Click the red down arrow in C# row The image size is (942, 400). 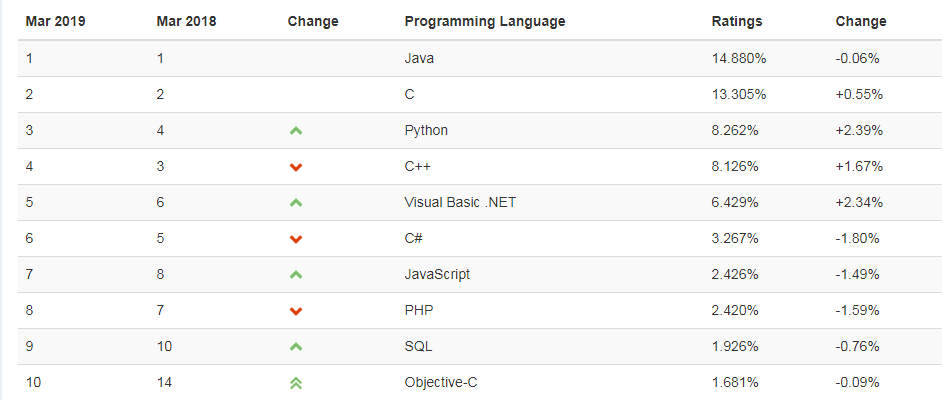[296, 239]
